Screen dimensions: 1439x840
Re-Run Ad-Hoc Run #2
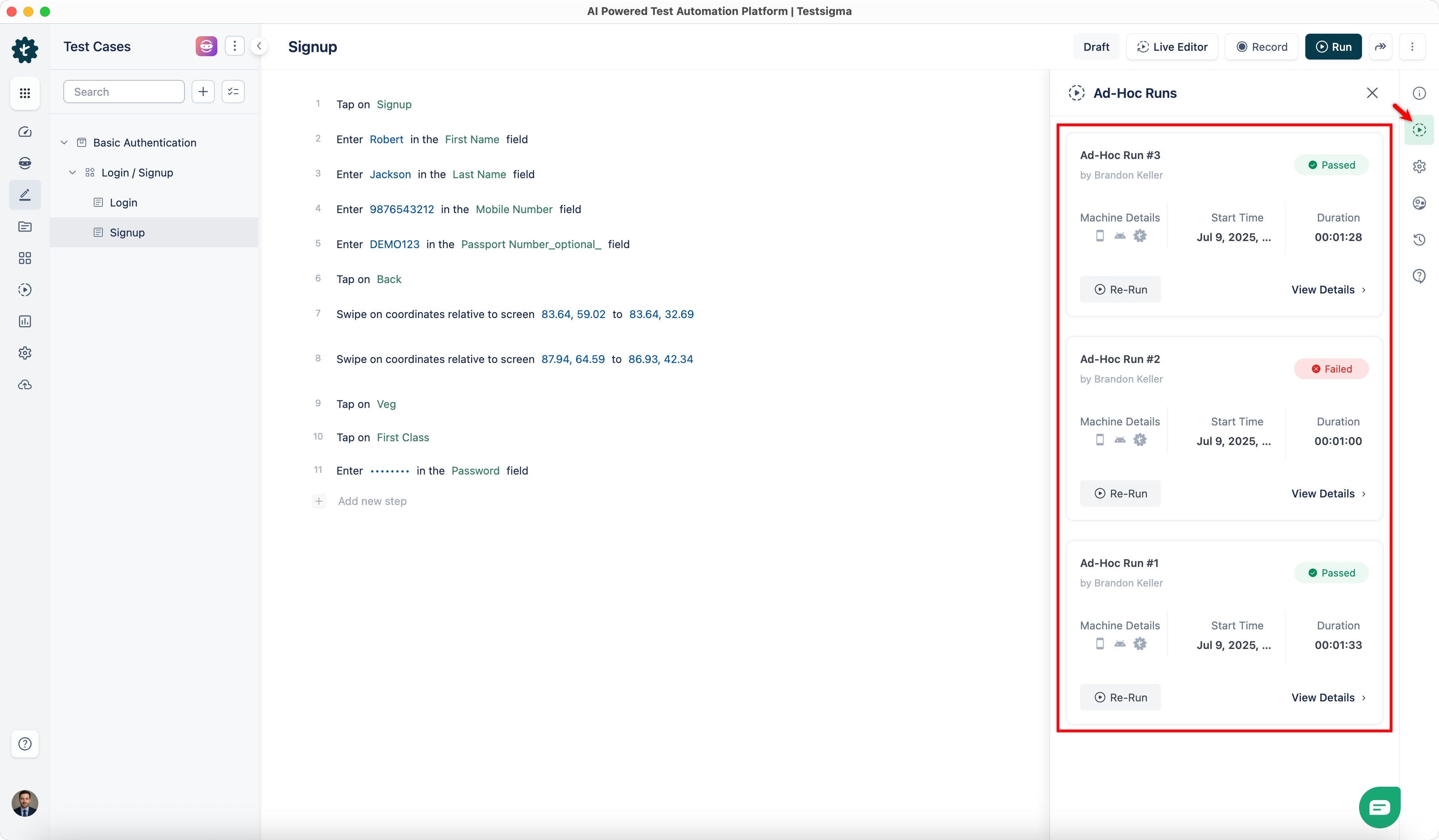pos(1120,493)
